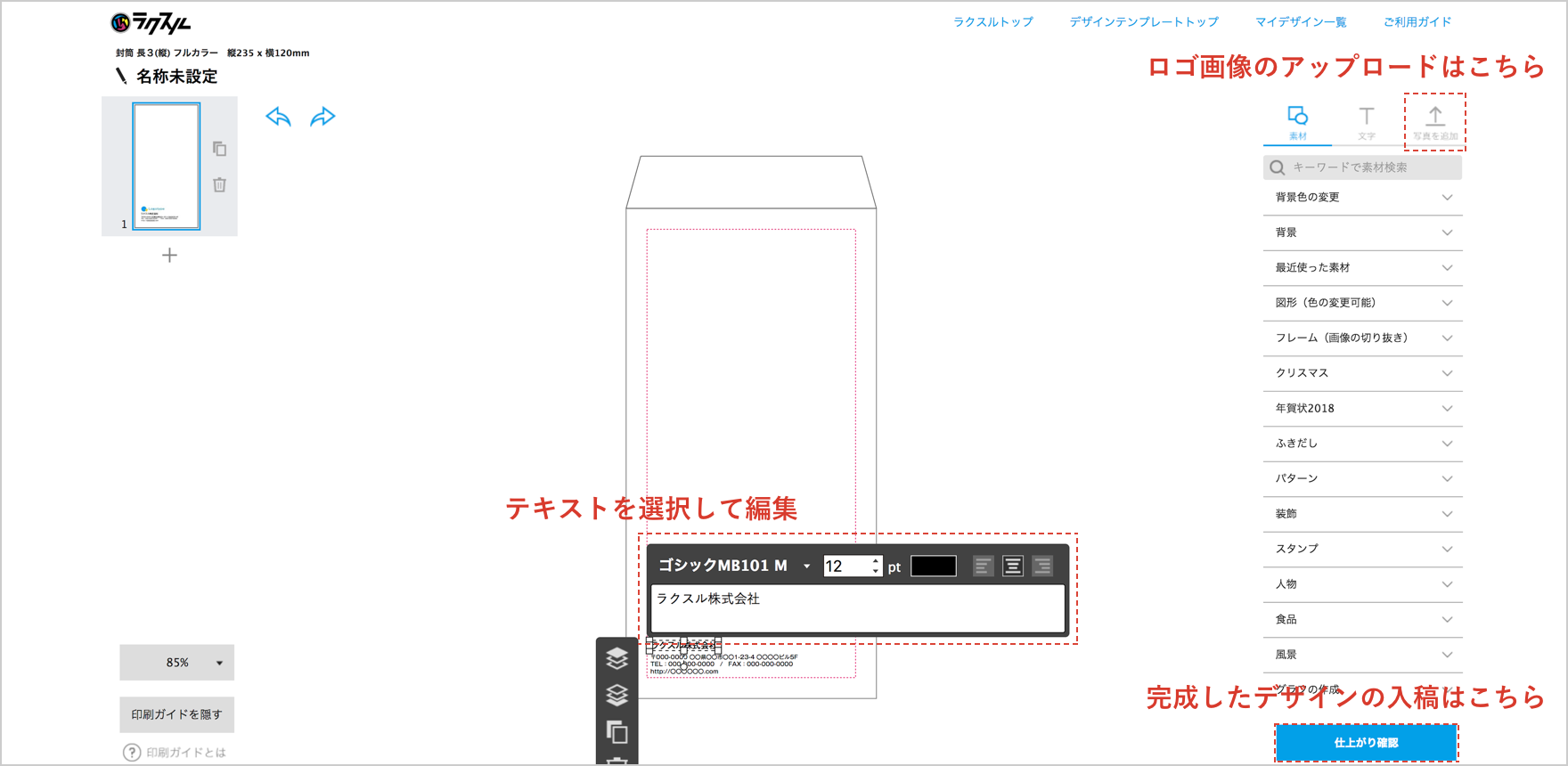Open the ゴシックMB101 M font dropdown
The height and width of the screenshot is (766, 1568).
735,566
